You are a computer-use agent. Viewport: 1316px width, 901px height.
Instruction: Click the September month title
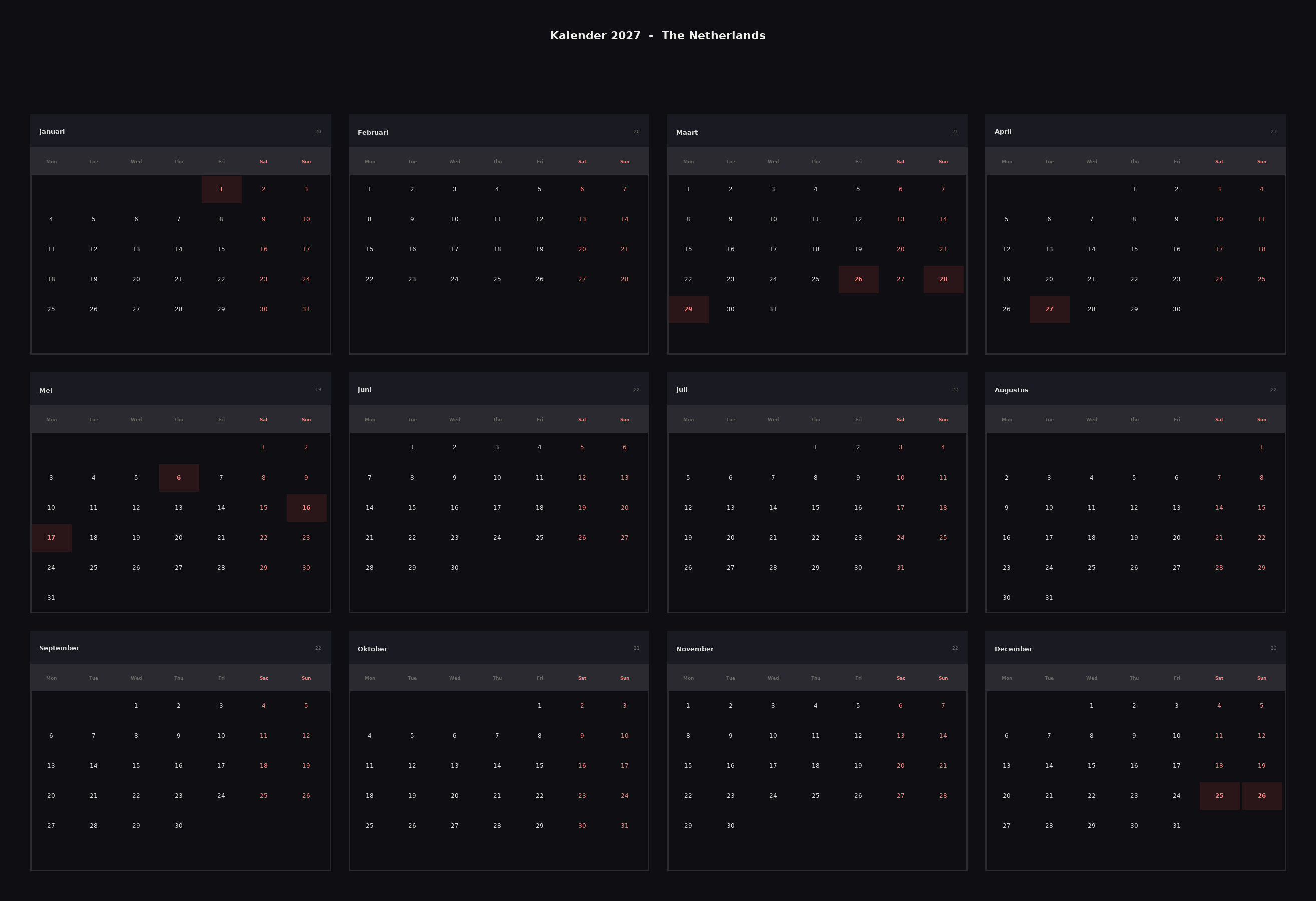(x=59, y=648)
